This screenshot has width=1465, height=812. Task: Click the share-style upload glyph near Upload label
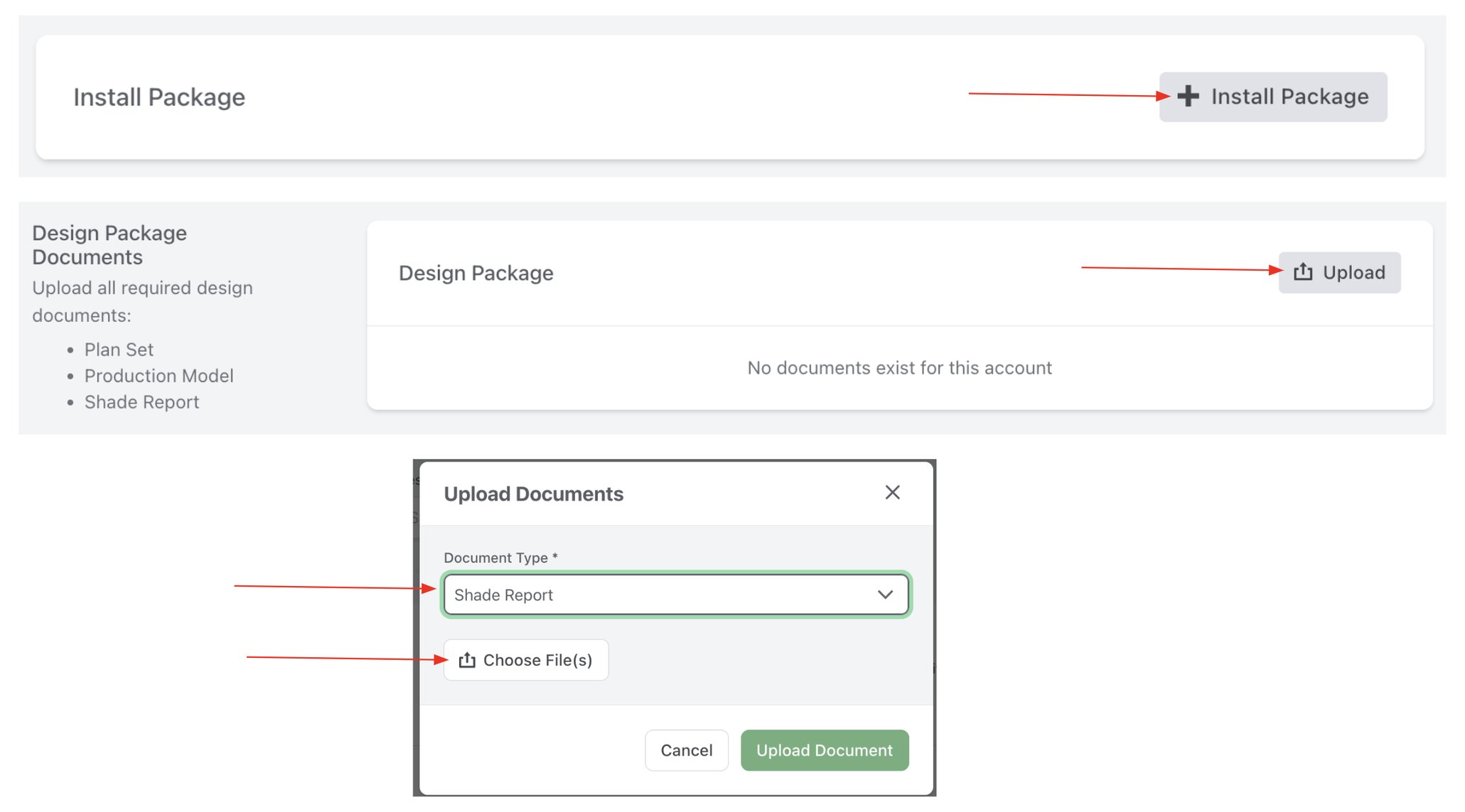[1303, 272]
